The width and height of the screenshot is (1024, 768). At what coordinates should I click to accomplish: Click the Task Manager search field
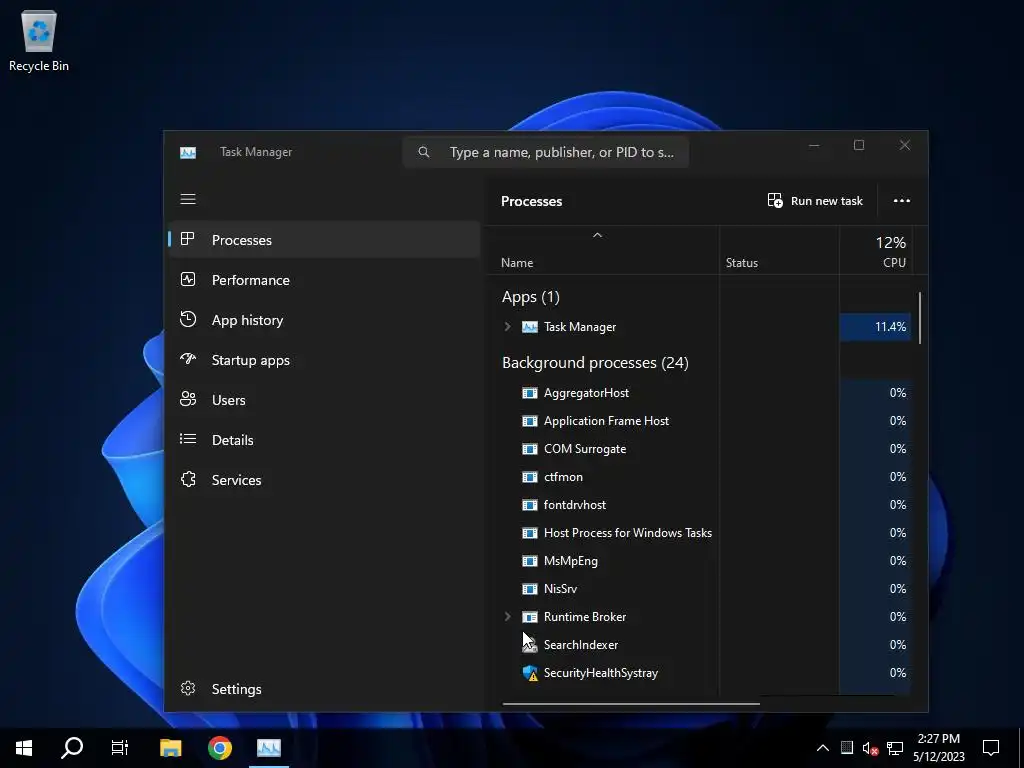(x=546, y=152)
